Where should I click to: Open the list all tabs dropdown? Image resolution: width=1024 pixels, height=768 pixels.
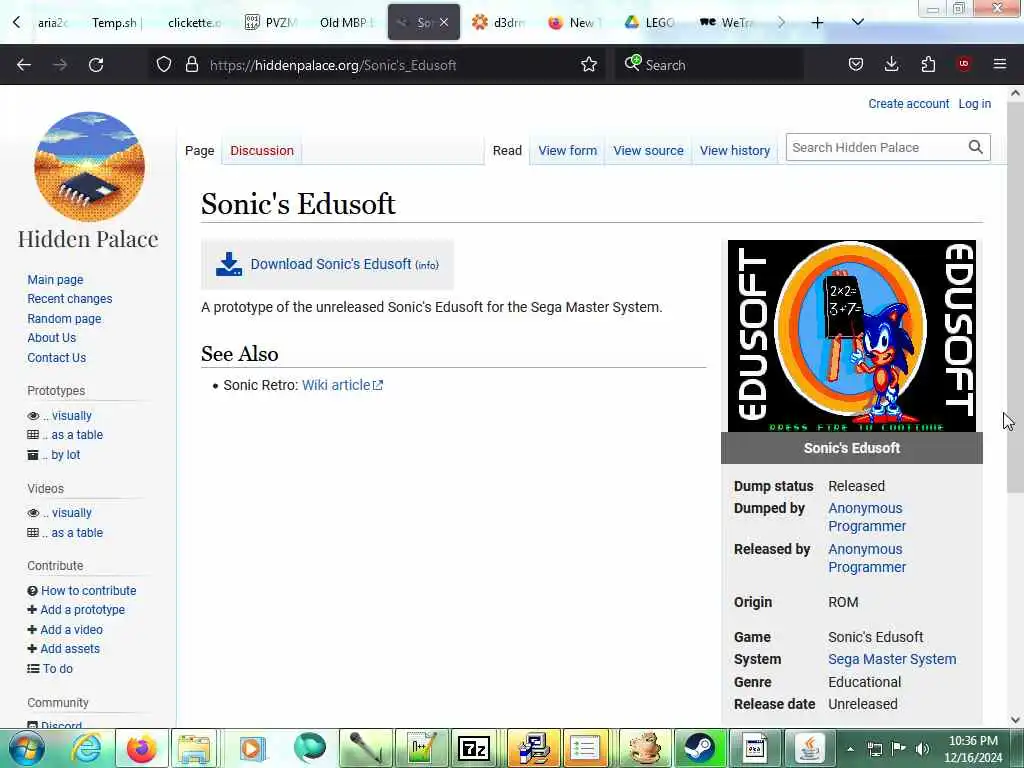pyautogui.click(x=858, y=23)
